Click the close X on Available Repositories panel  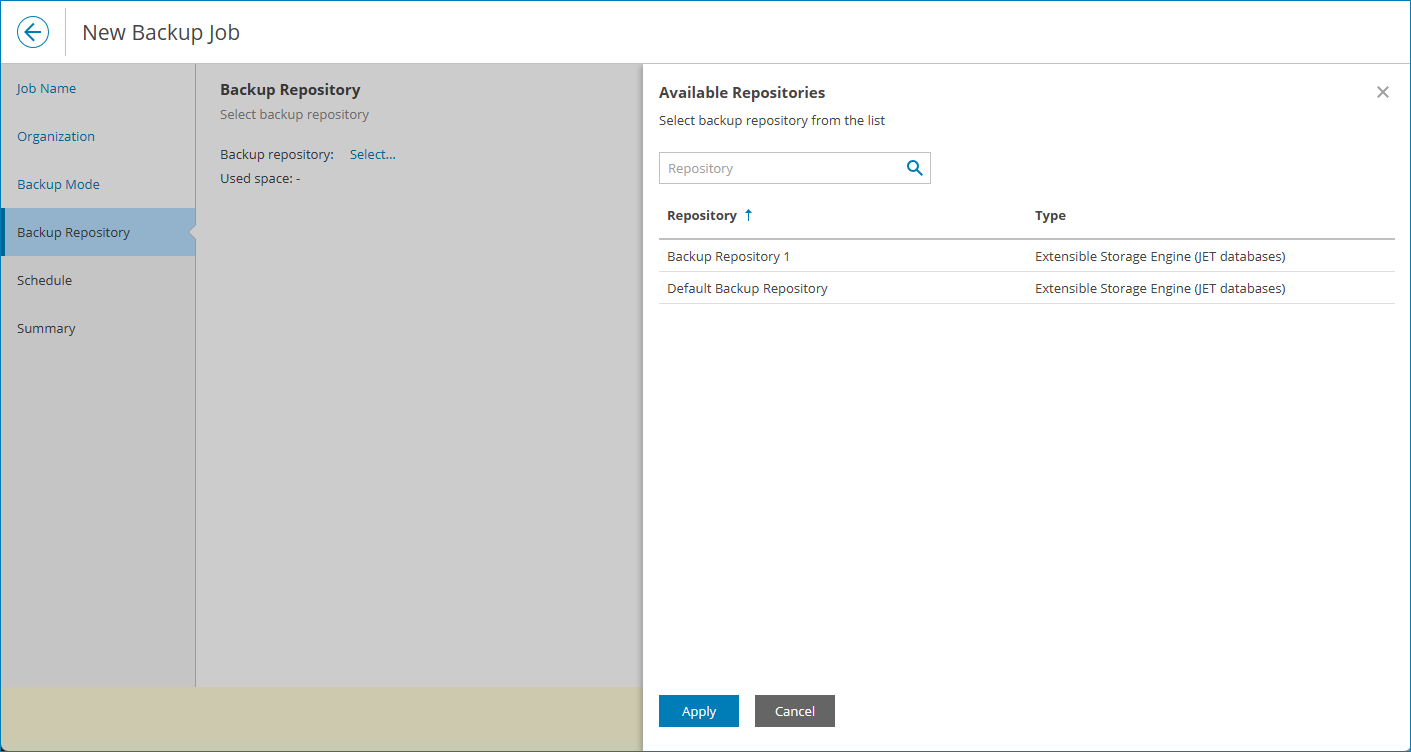(x=1382, y=91)
